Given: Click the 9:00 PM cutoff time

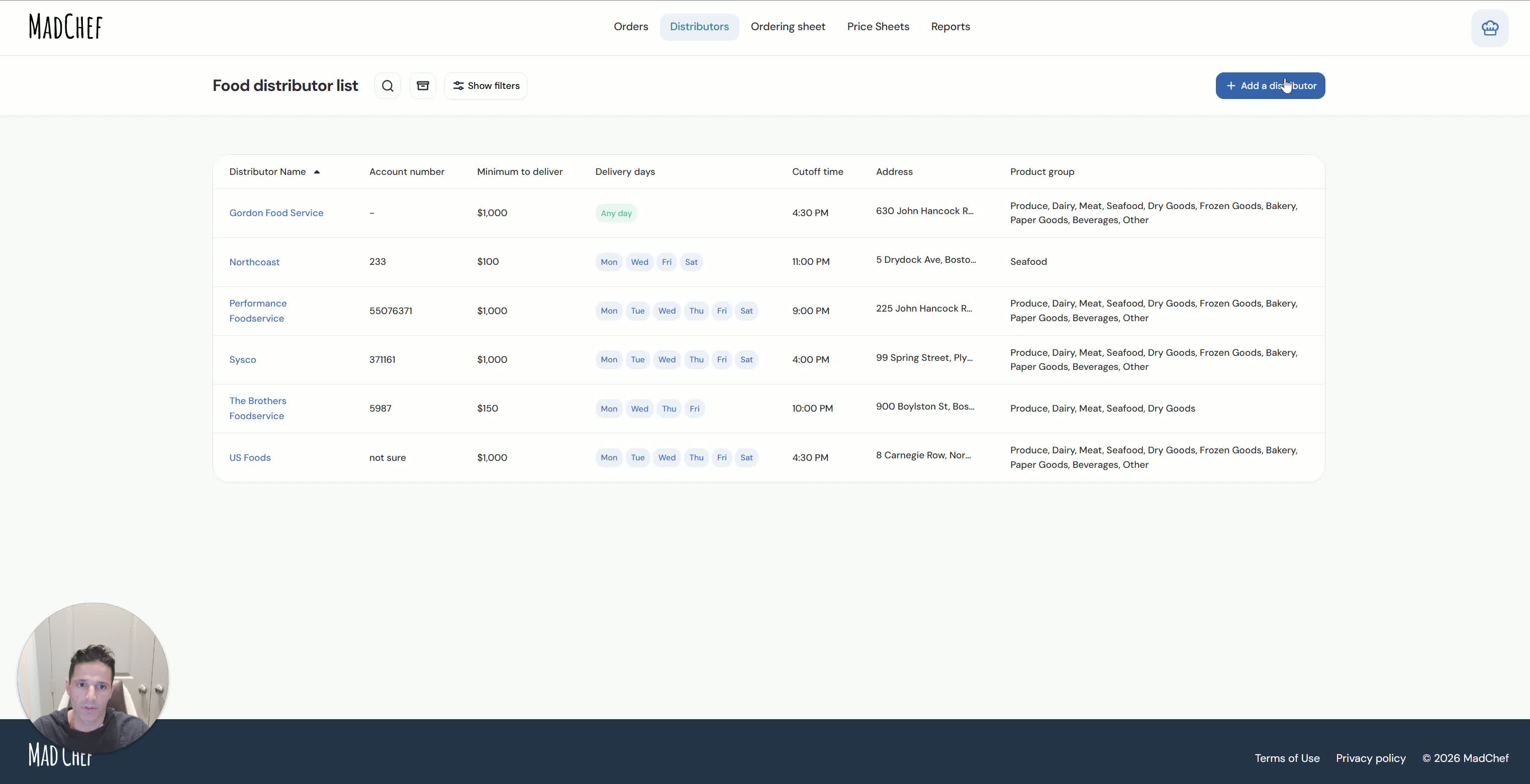Looking at the screenshot, I should pyautogui.click(x=810, y=311).
